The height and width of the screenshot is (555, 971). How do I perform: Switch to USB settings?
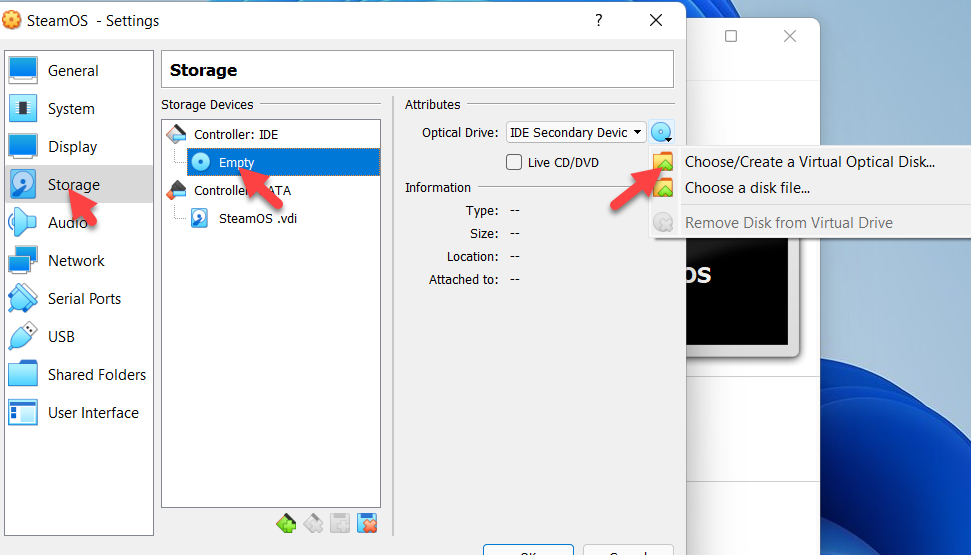[x=61, y=337]
